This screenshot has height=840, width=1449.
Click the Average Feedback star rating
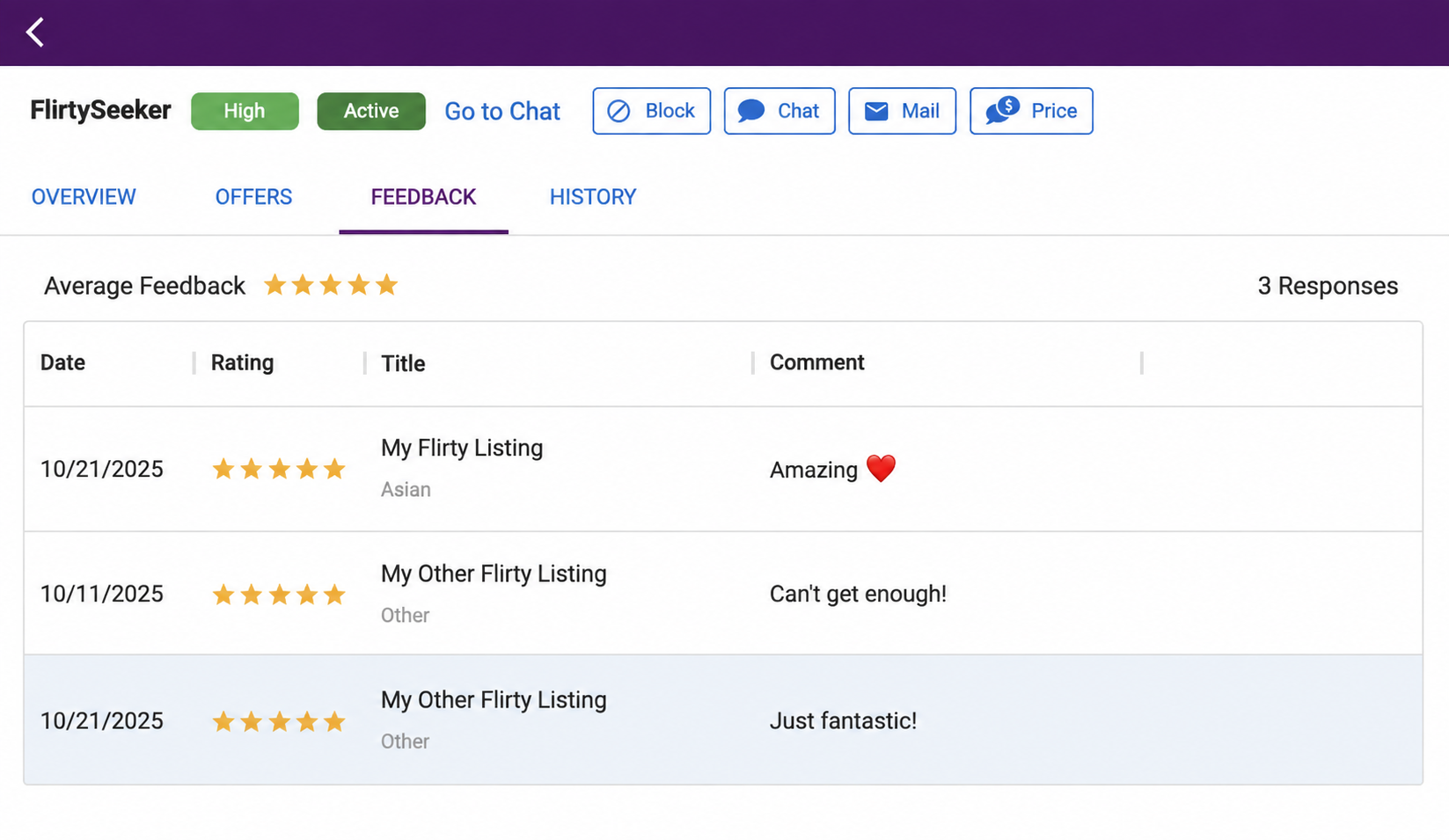pyautogui.click(x=331, y=285)
